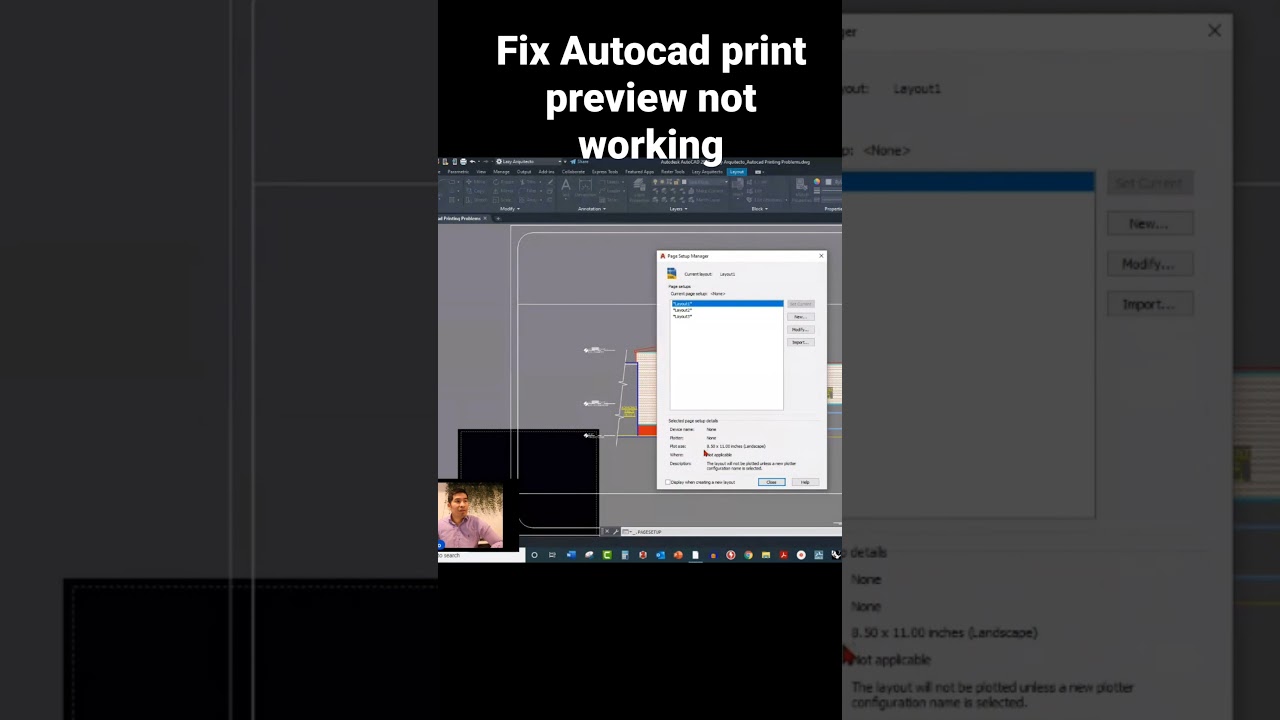Open Camtasia green C icon on taskbar

[x=607, y=555]
